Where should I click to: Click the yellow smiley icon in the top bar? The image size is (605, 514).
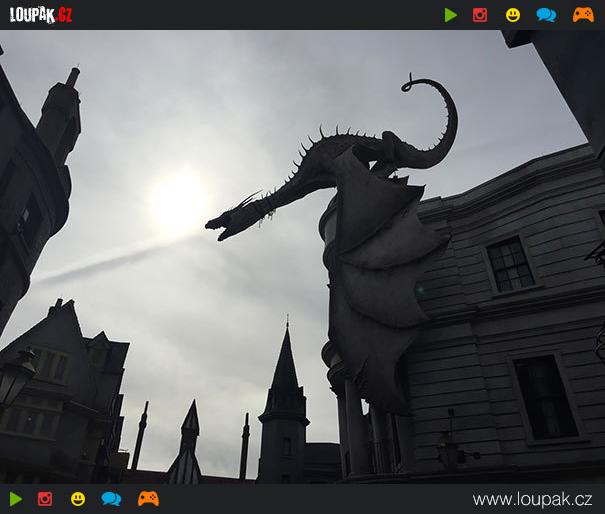[513, 15]
